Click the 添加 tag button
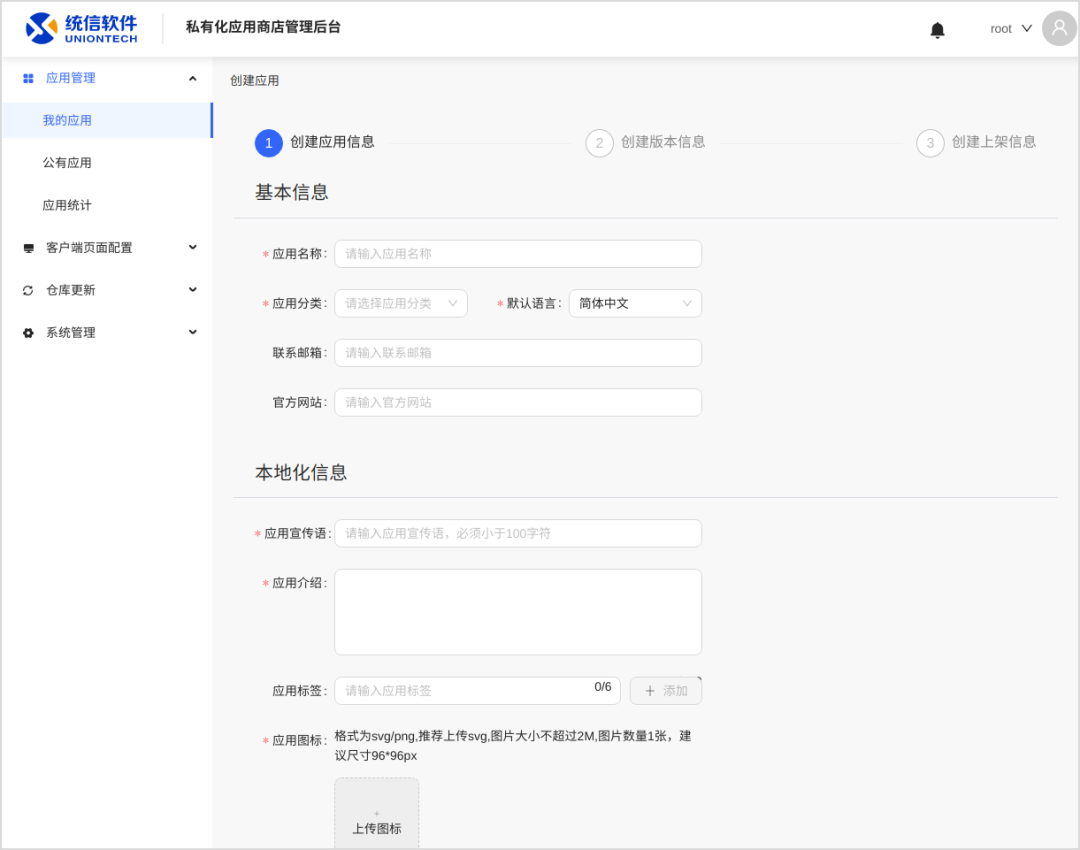 click(665, 690)
